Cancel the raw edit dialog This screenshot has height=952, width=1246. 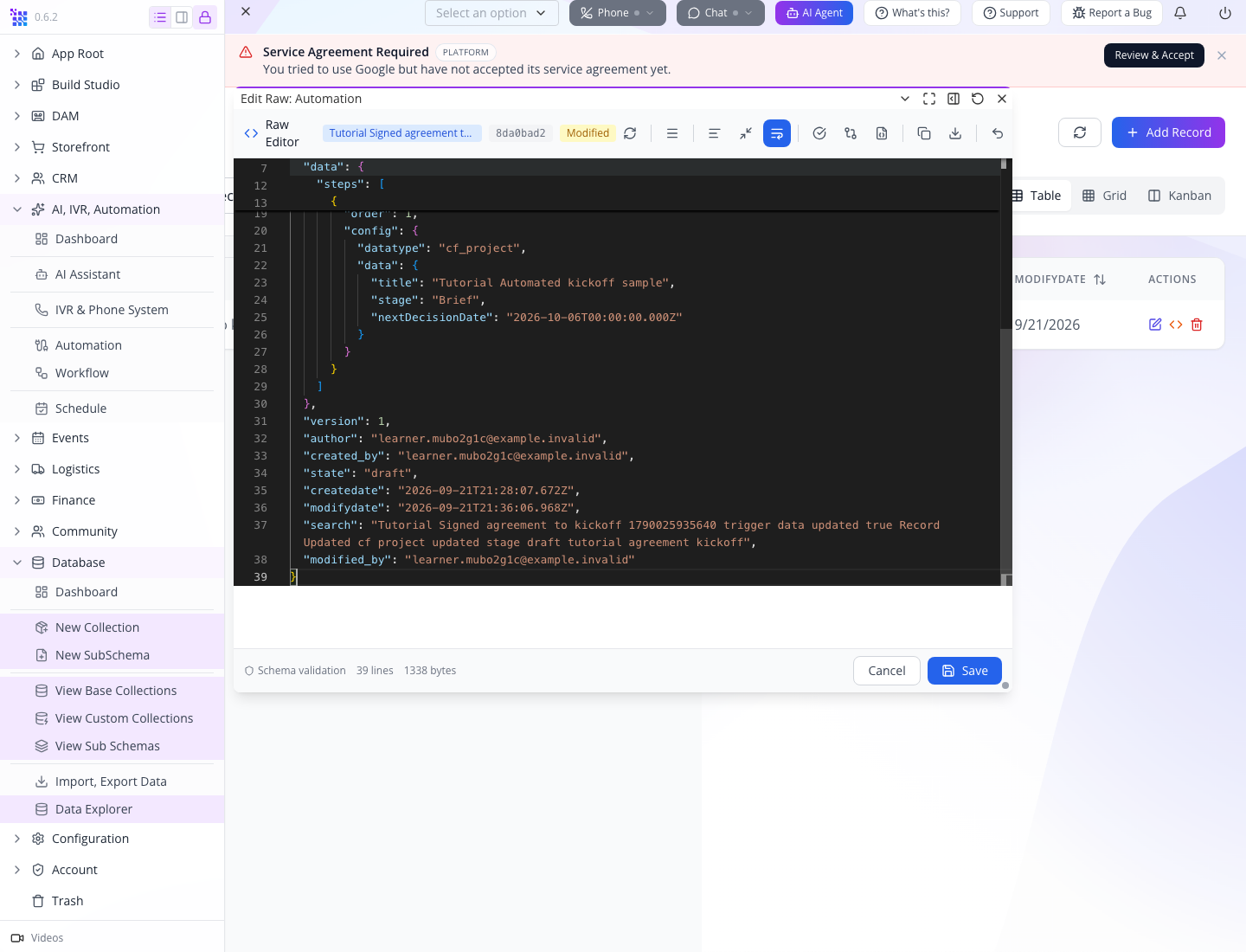click(x=887, y=671)
